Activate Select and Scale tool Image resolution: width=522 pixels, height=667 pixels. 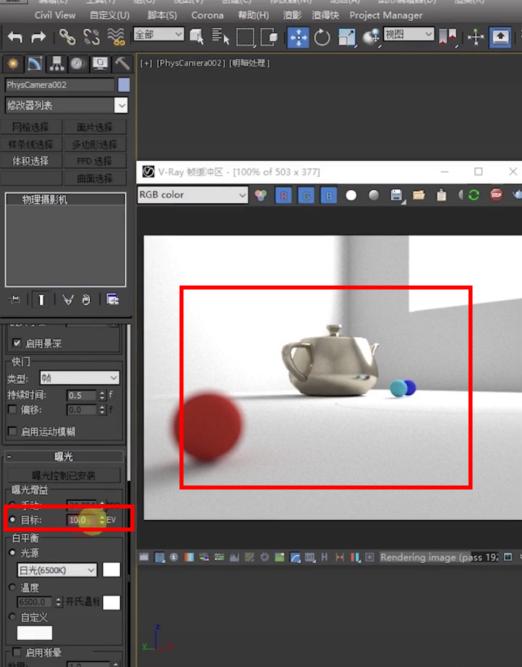click(x=347, y=37)
